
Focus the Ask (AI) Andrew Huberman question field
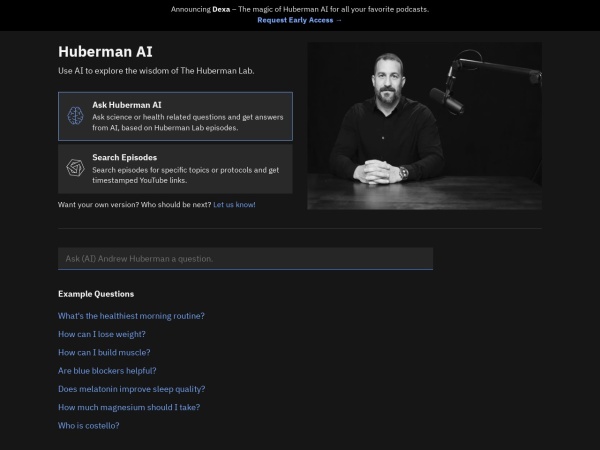(245, 259)
